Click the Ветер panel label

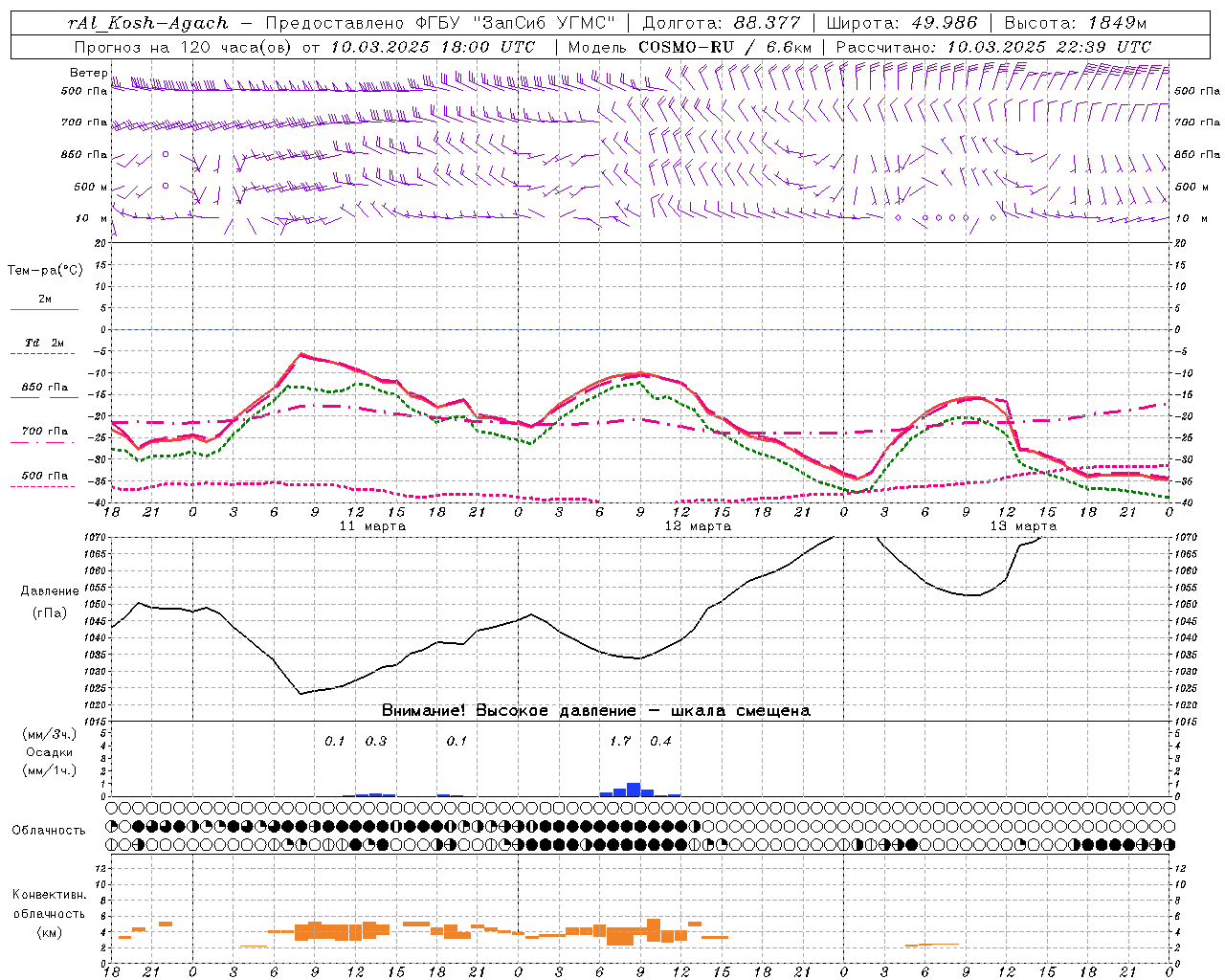tap(88, 73)
